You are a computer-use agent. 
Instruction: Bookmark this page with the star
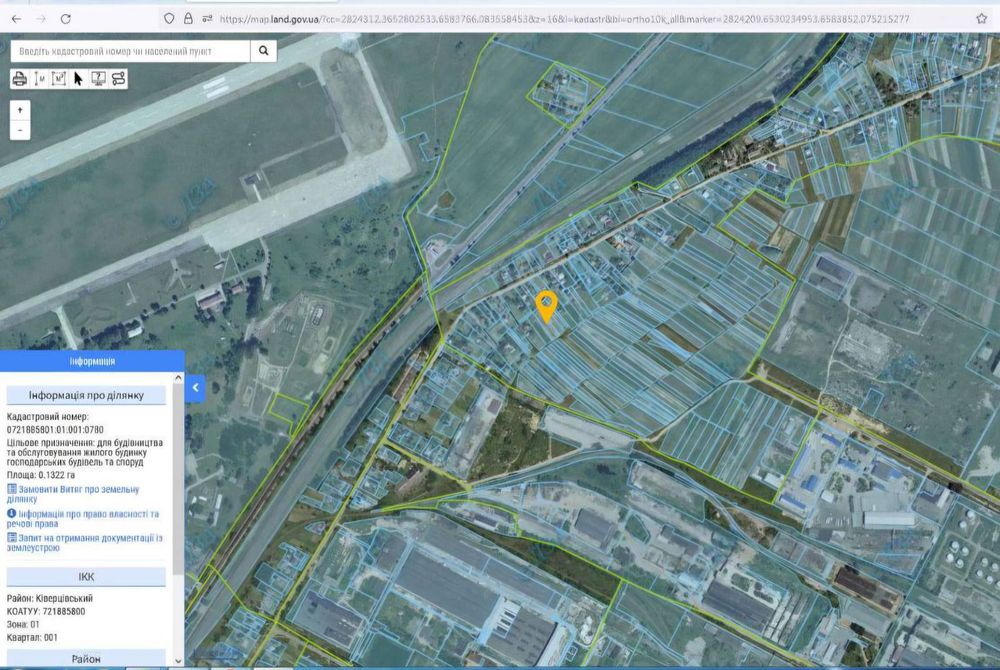click(x=982, y=19)
